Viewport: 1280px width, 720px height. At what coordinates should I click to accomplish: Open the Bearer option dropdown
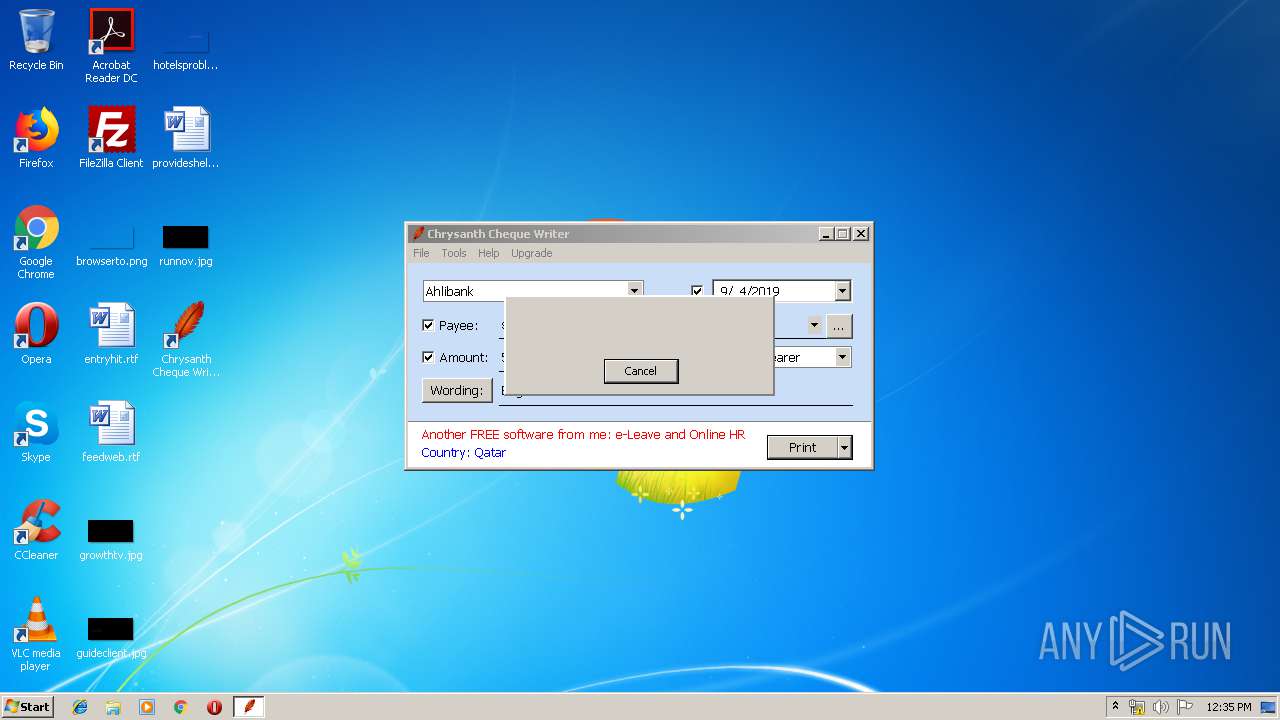coord(842,357)
